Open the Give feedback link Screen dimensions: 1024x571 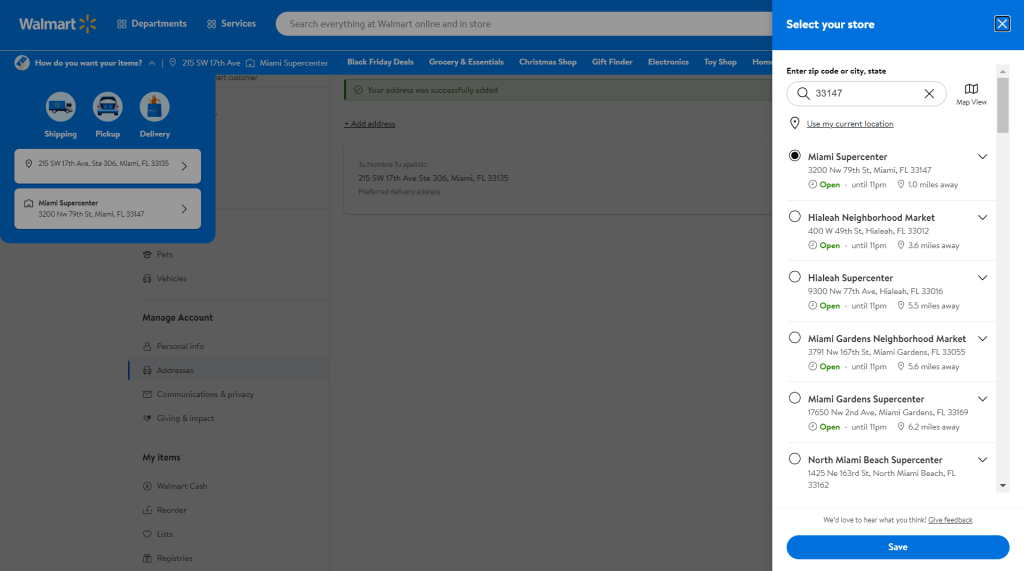[x=950, y=520]
